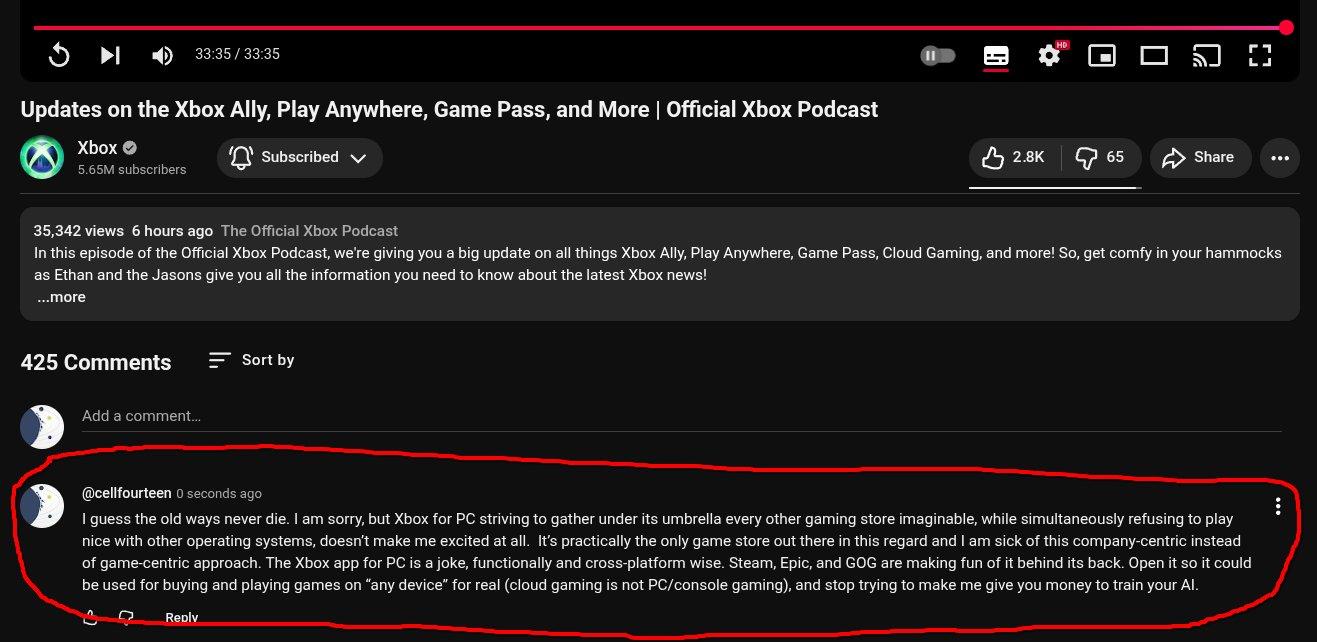
Task: Click the 33:35 / 33:35 time display
Action: [x=237, y=54]
